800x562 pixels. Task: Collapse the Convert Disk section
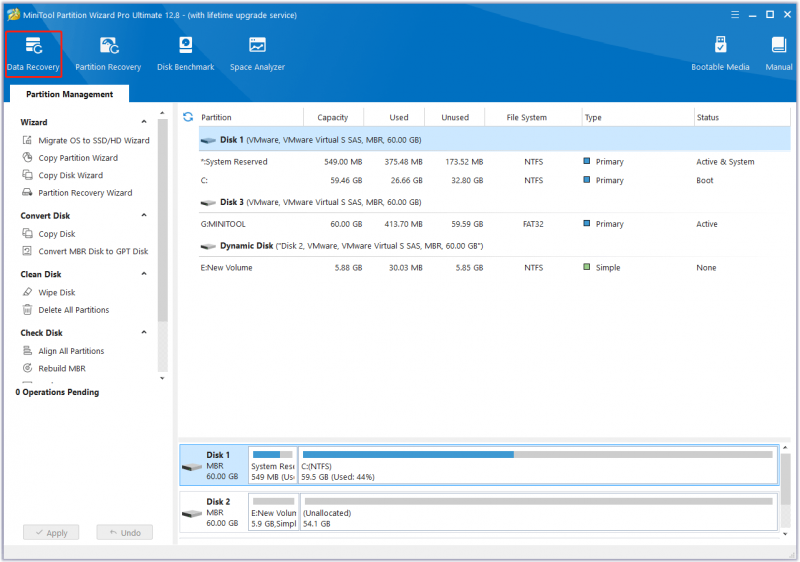[144, 215]
